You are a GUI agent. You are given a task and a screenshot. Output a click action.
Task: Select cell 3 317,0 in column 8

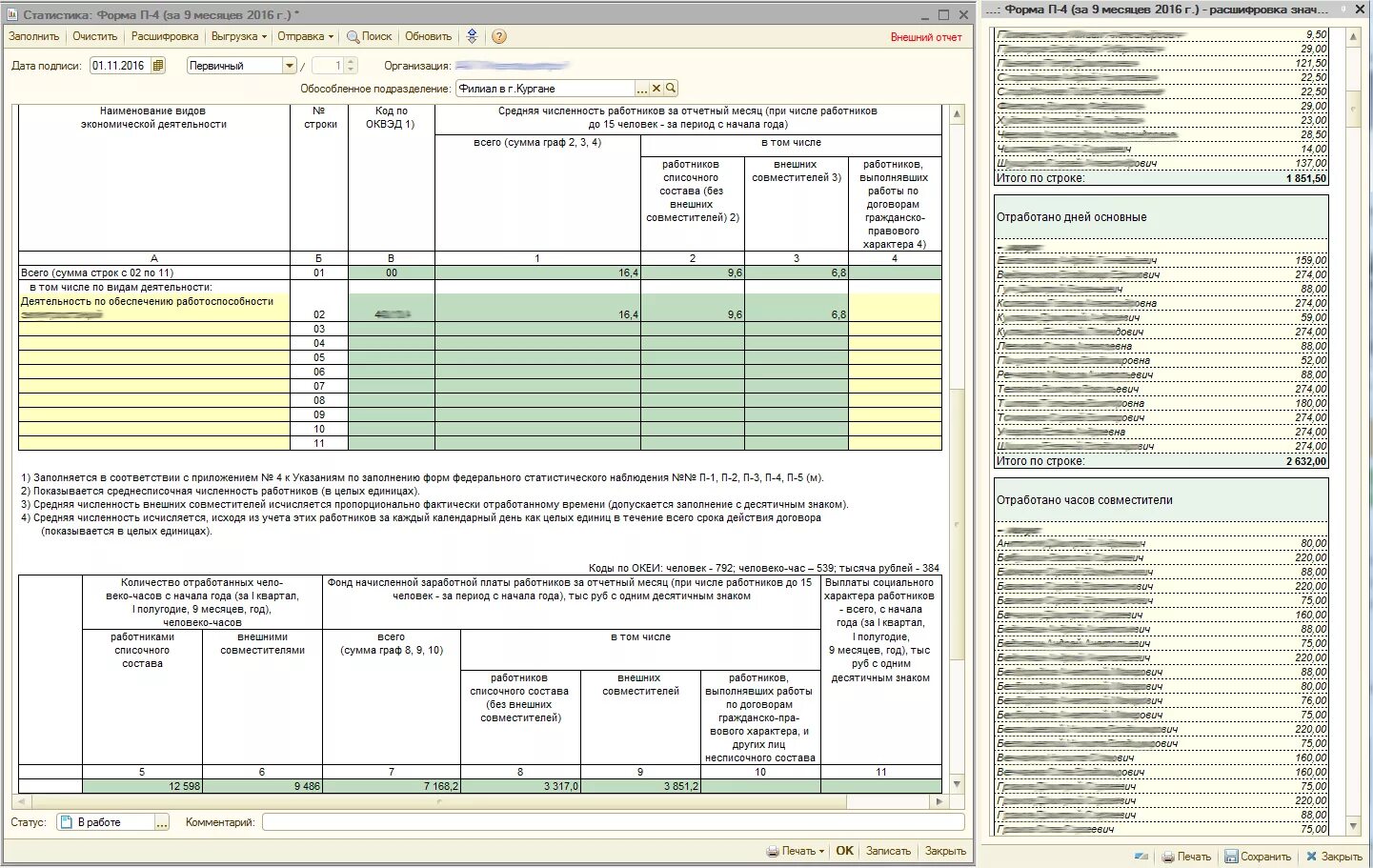(x=520, y=786)
